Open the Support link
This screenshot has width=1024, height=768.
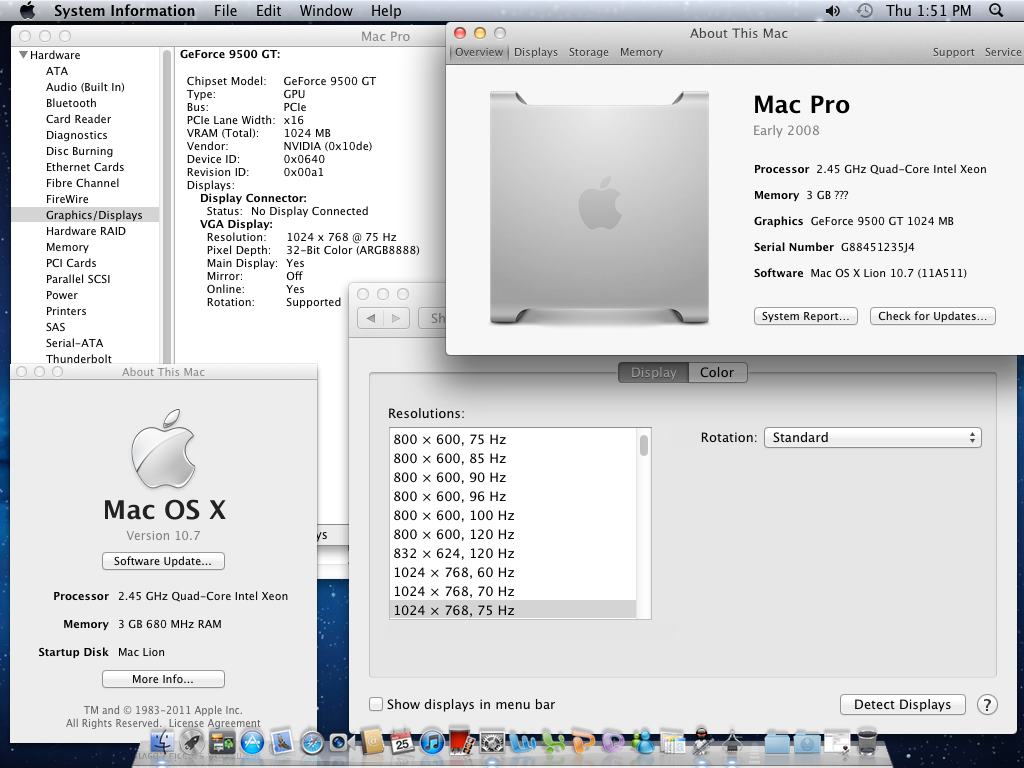[953, 52]
